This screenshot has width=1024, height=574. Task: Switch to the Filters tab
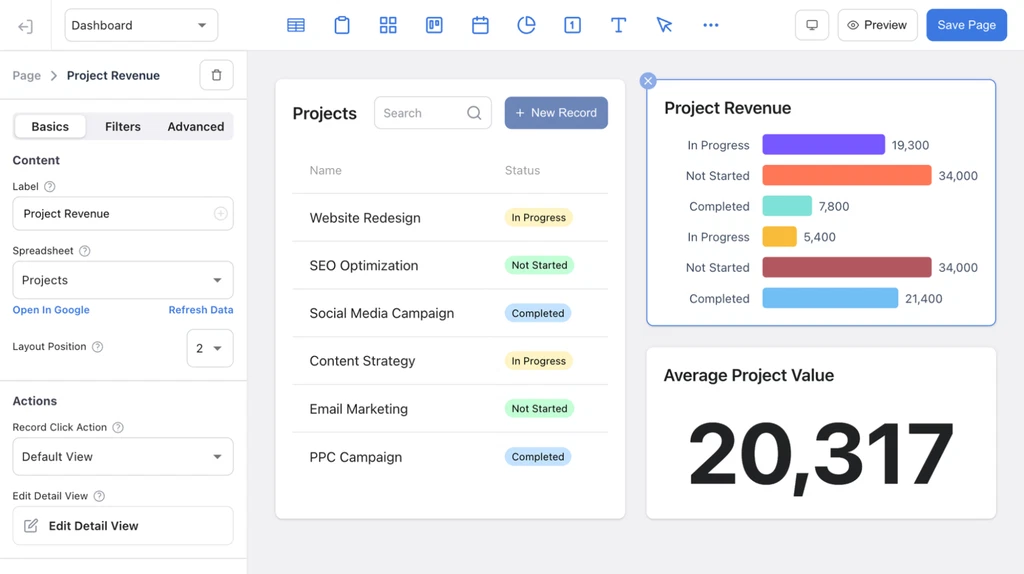[x=123, y=126]
